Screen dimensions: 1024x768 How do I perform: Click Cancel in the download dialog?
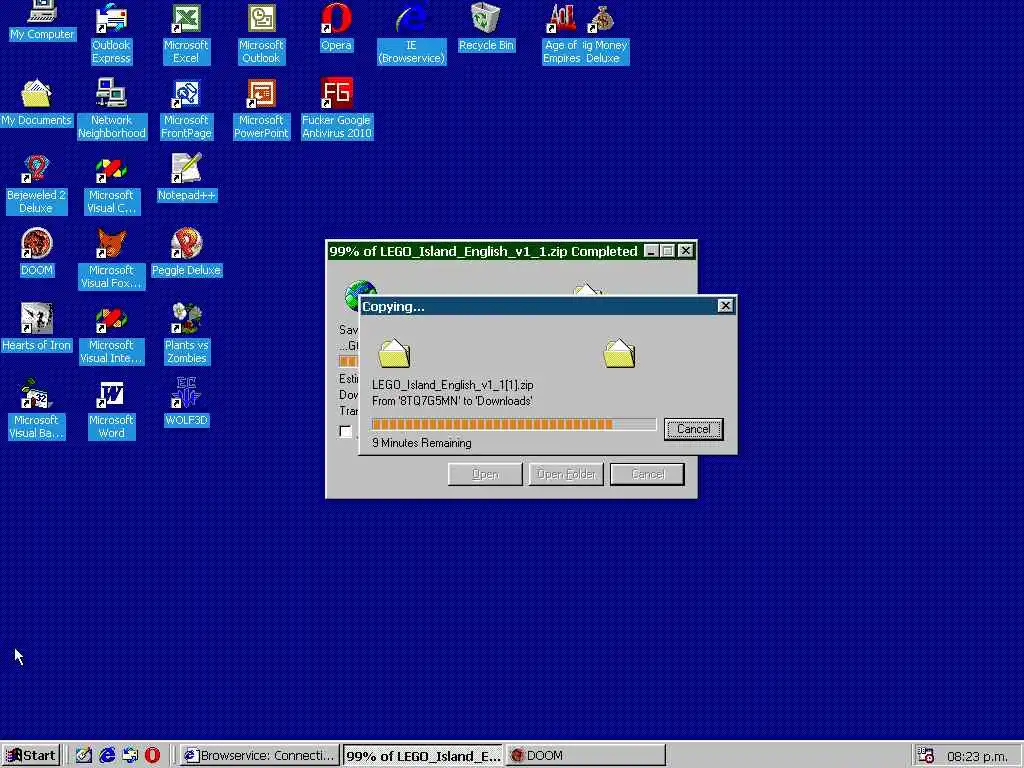pos(647,474)
